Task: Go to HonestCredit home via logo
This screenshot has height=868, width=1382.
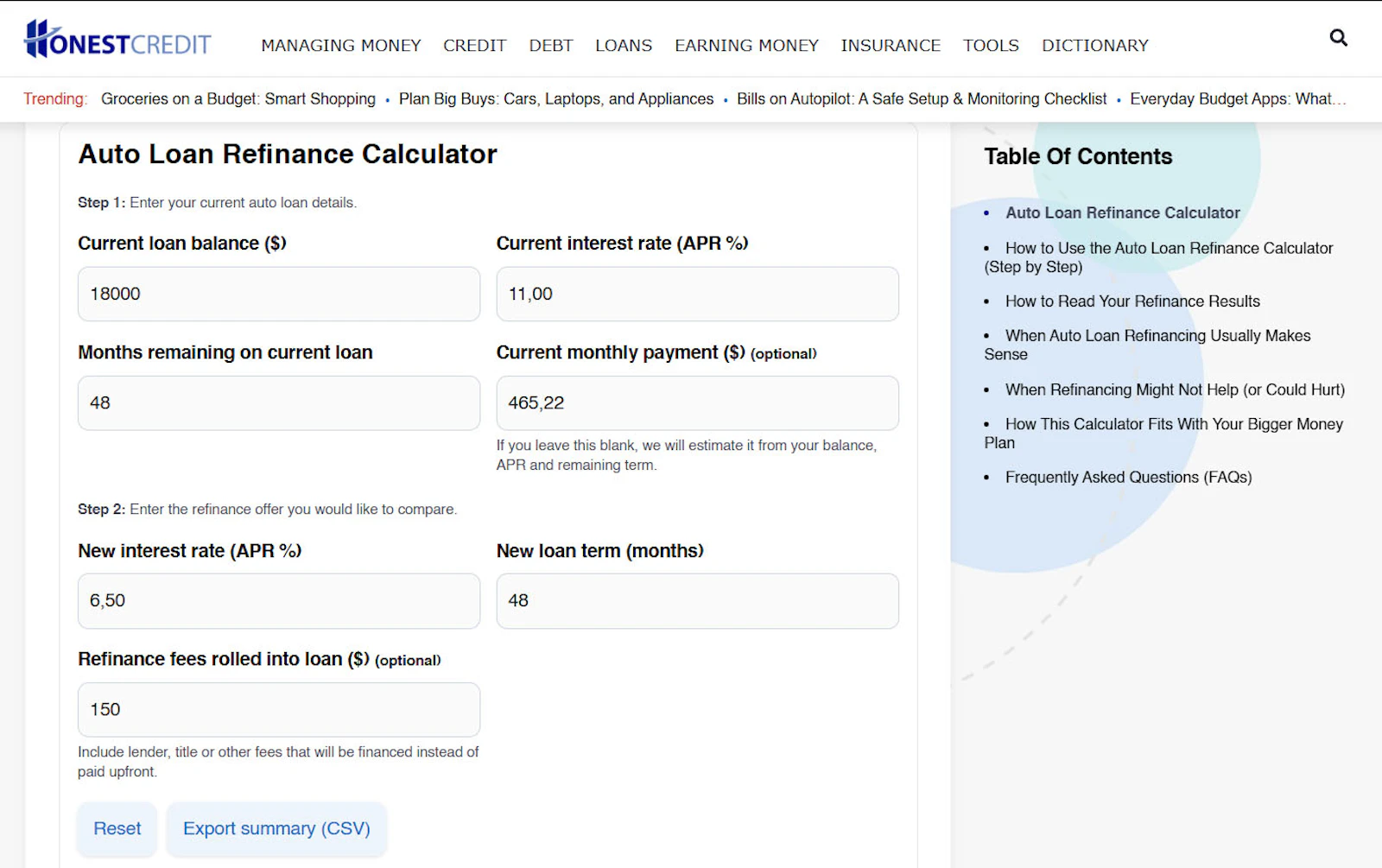Action: pyautogui.click(x=117, y=39)
